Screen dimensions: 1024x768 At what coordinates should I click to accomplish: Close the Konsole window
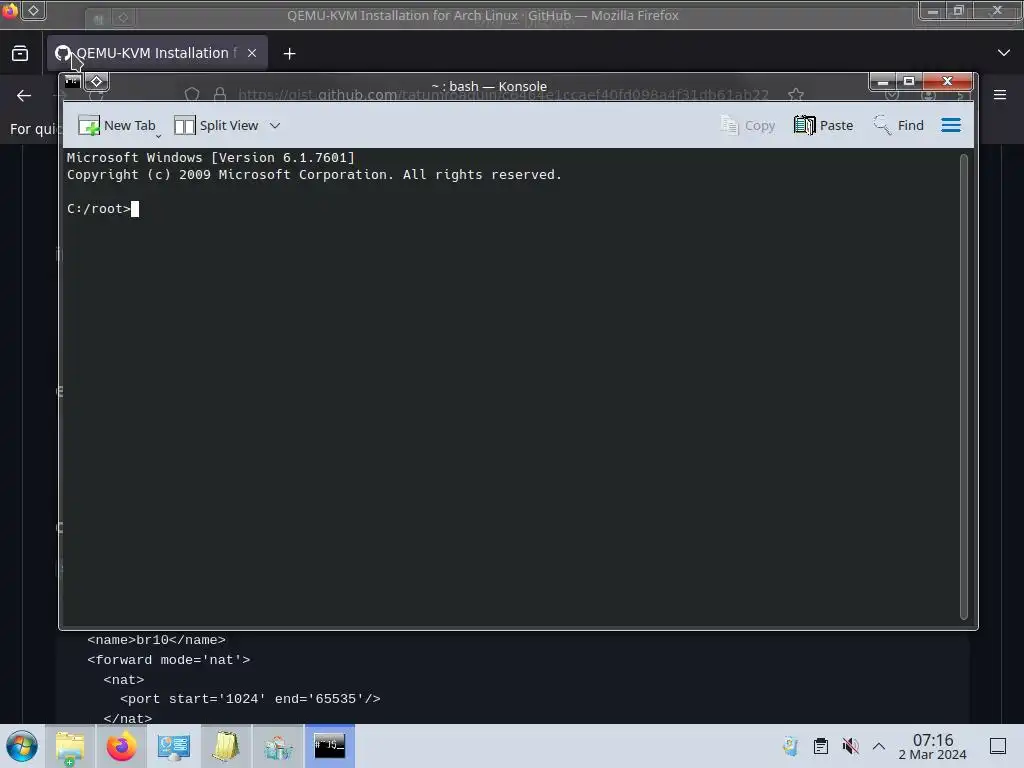[x=948, y=82]
